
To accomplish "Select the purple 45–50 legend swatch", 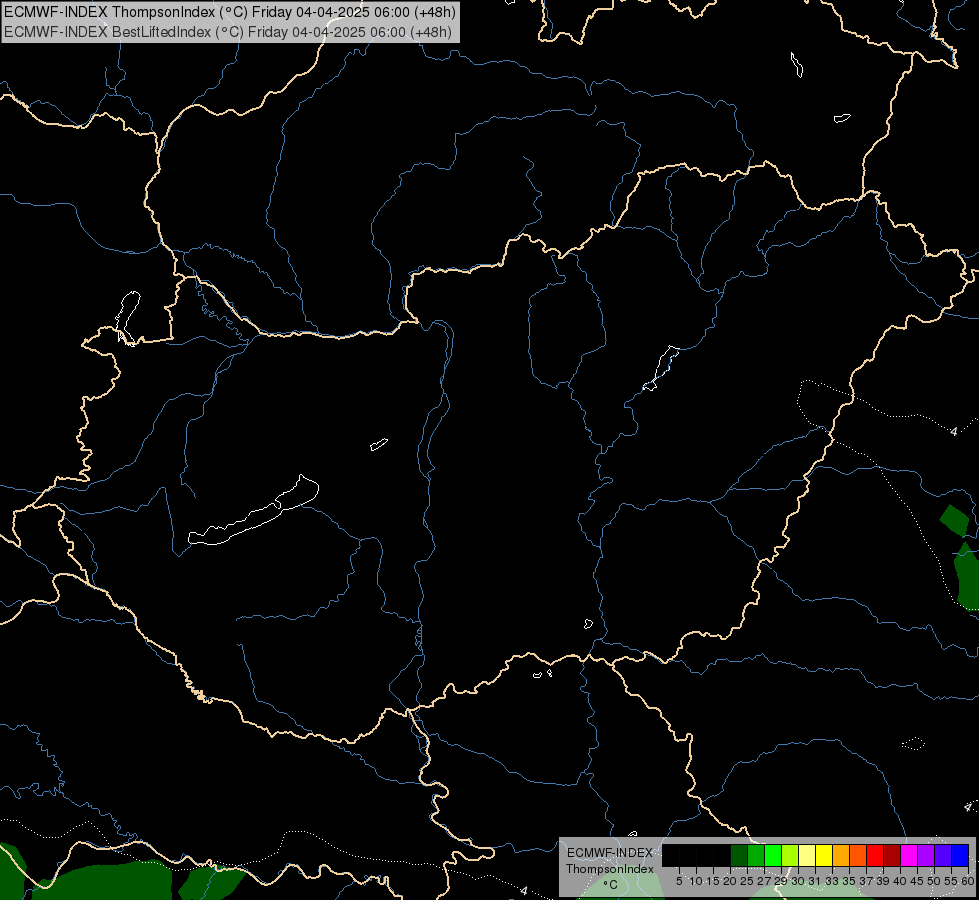I will [927, 855].
